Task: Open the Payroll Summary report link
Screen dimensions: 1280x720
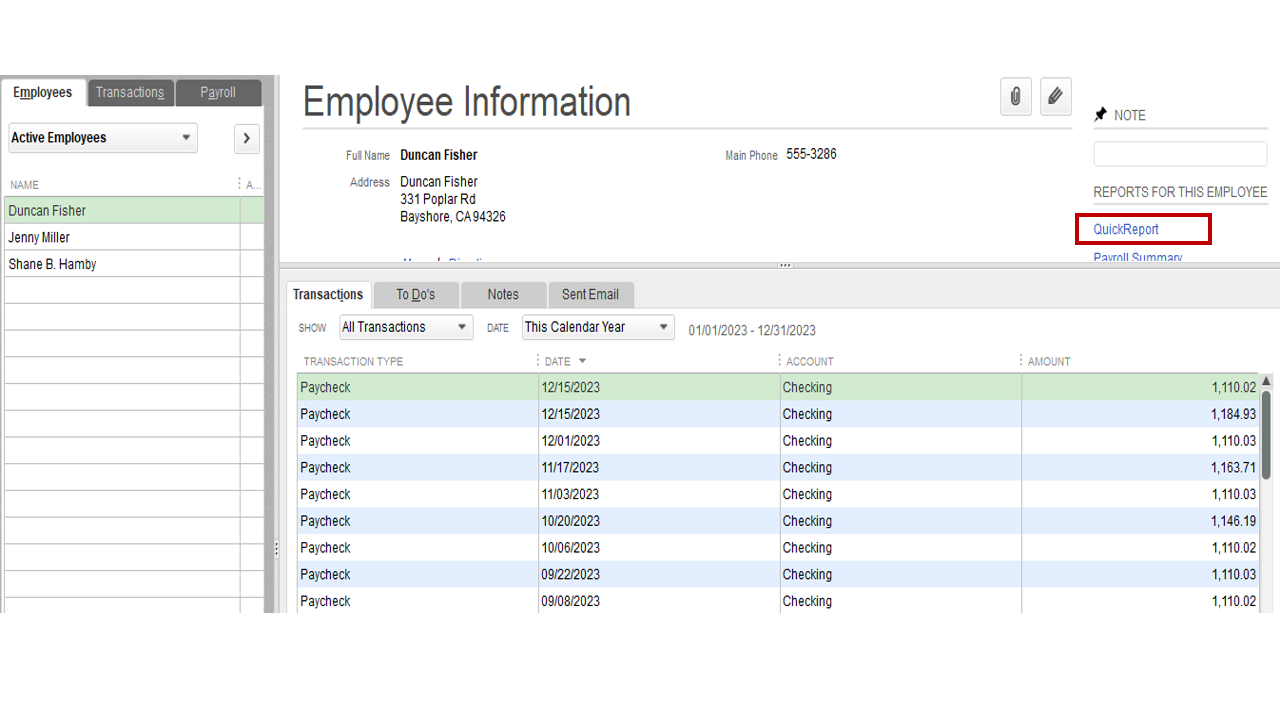Action: (x=1138, y=257)
